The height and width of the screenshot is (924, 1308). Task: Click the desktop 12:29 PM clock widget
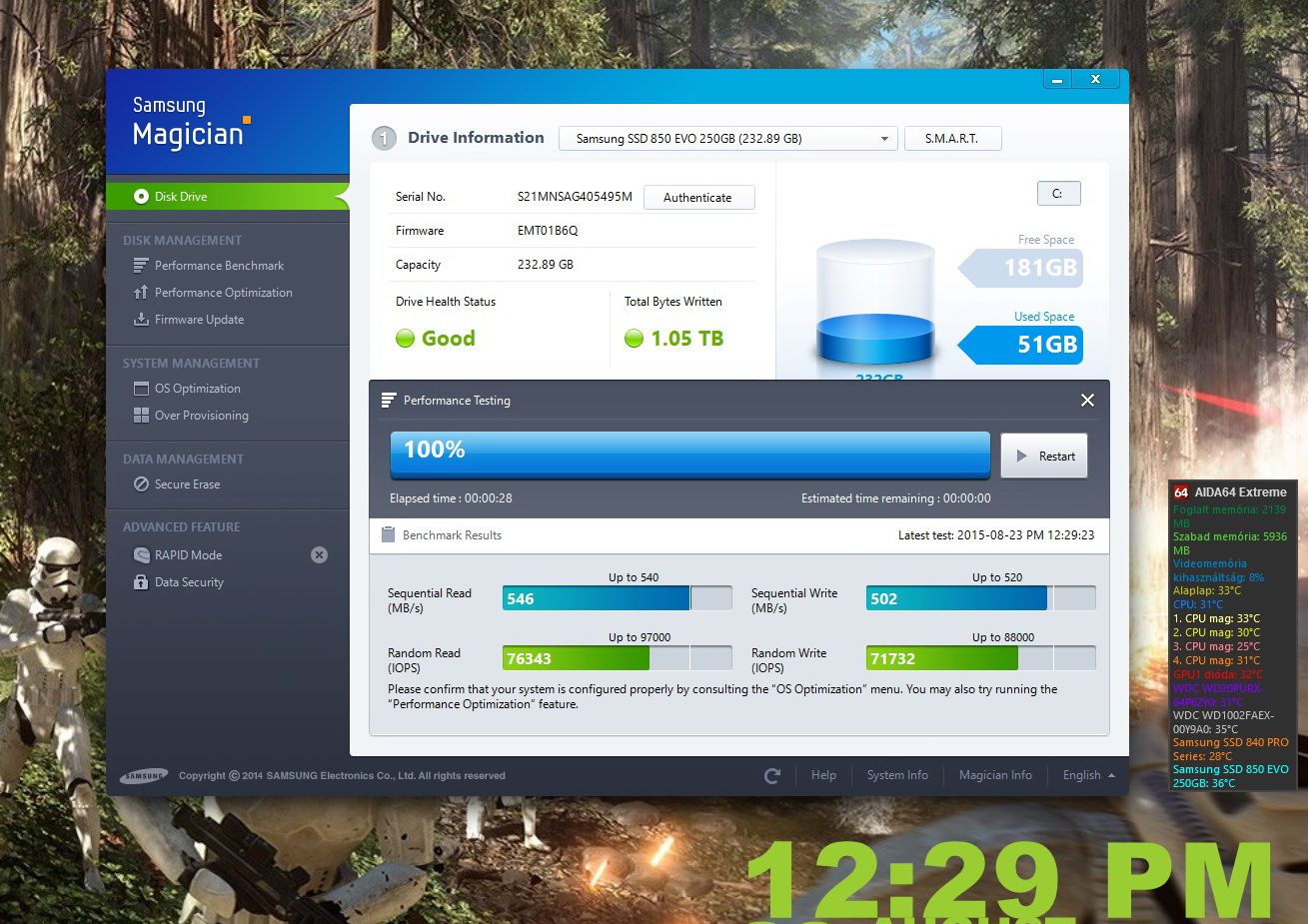point(1007,881)
